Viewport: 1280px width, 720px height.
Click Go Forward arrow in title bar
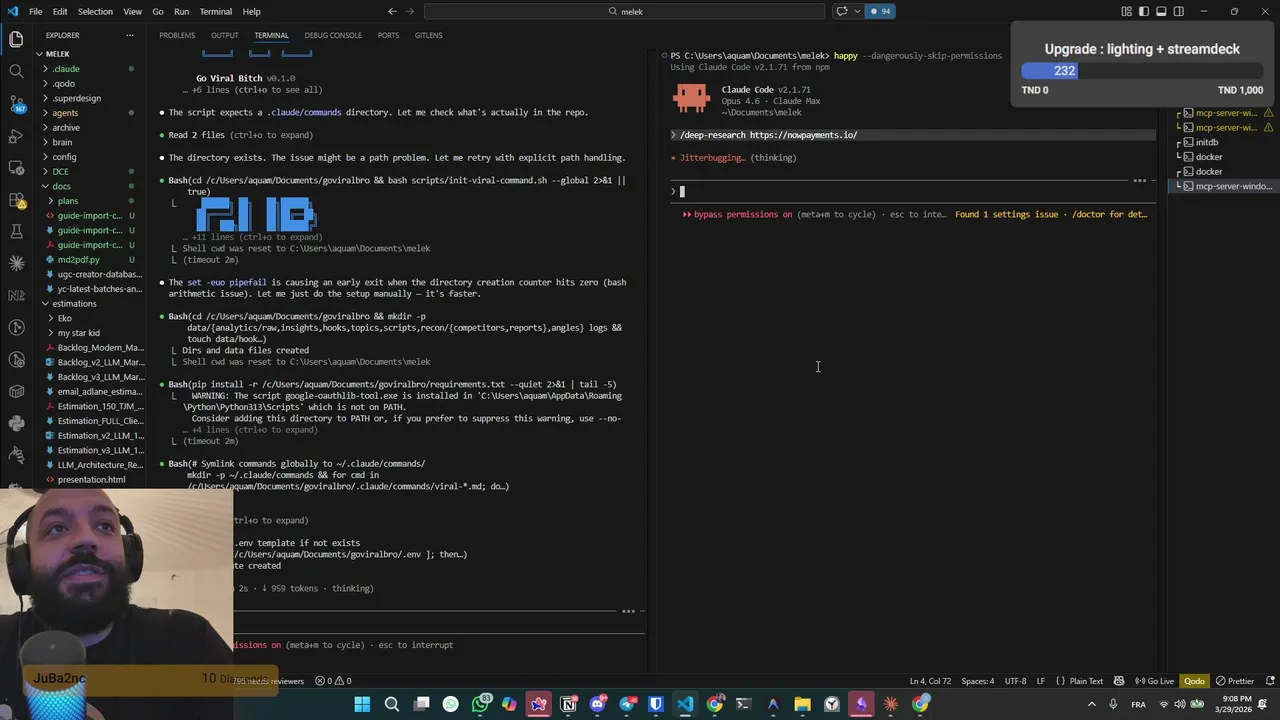(411, 11)
